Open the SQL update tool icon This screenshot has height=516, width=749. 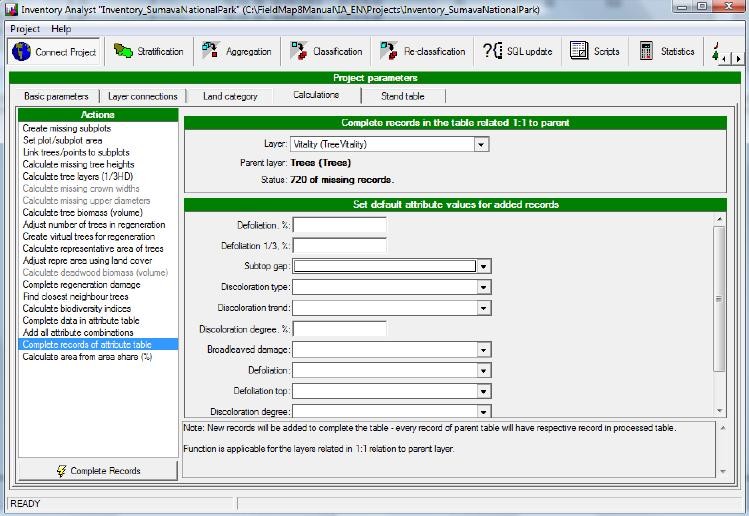[491, 51]
